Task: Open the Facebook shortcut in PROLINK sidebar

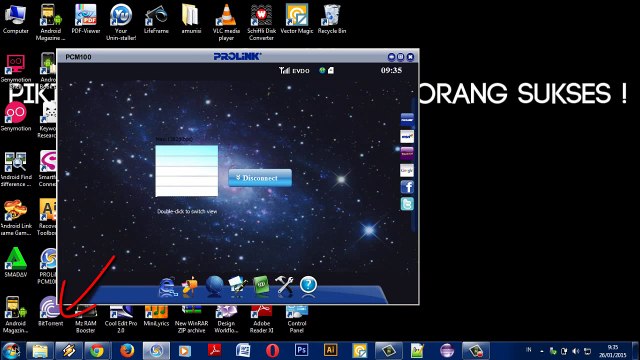Action: (x=407, y=187)
